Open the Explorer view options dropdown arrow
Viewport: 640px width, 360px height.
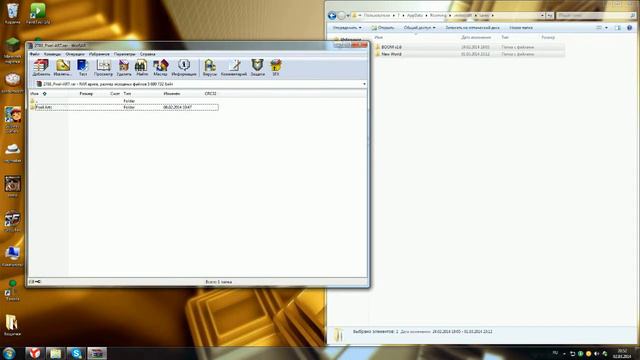tap(606, 28)
